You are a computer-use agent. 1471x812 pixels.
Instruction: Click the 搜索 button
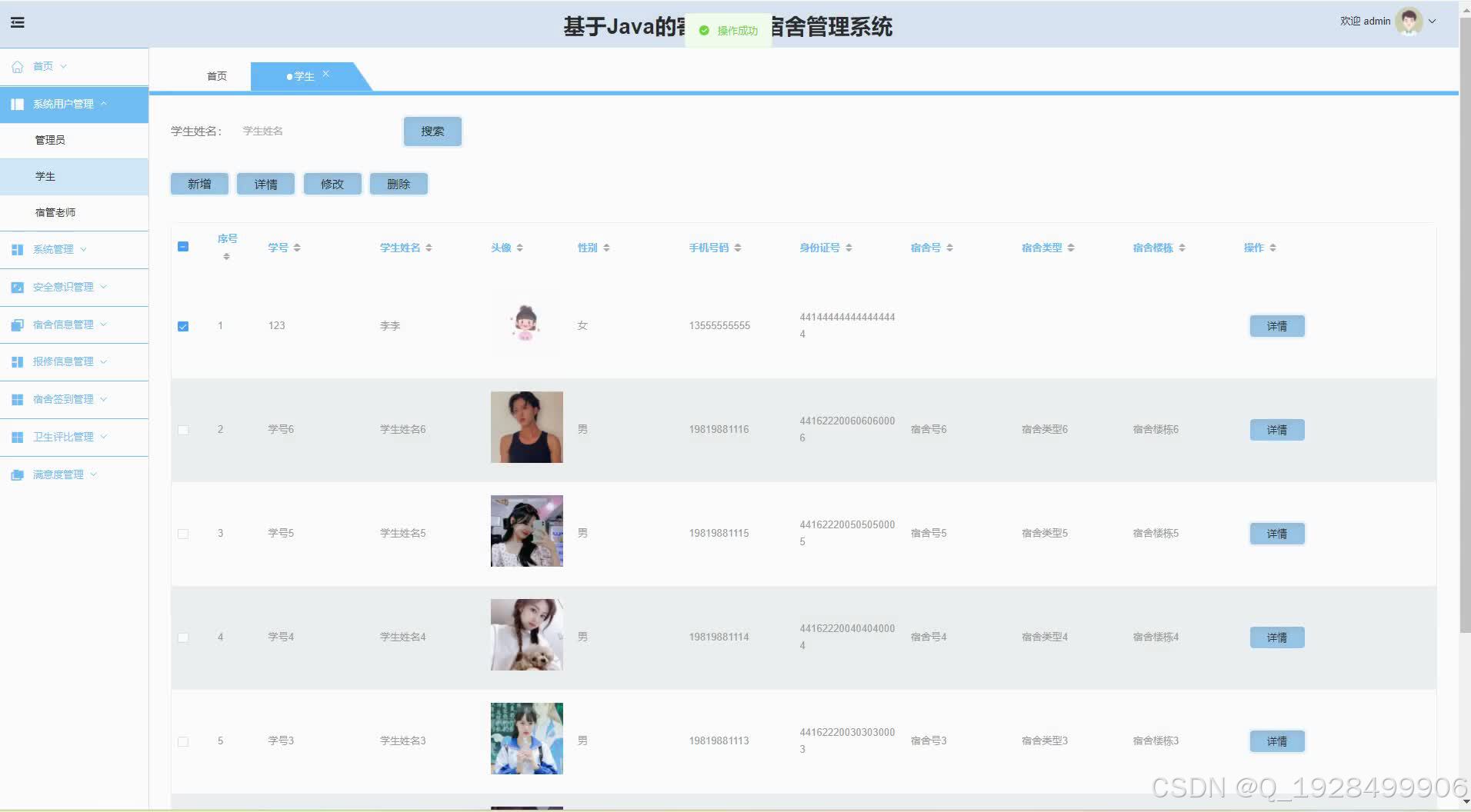point(432,131)
